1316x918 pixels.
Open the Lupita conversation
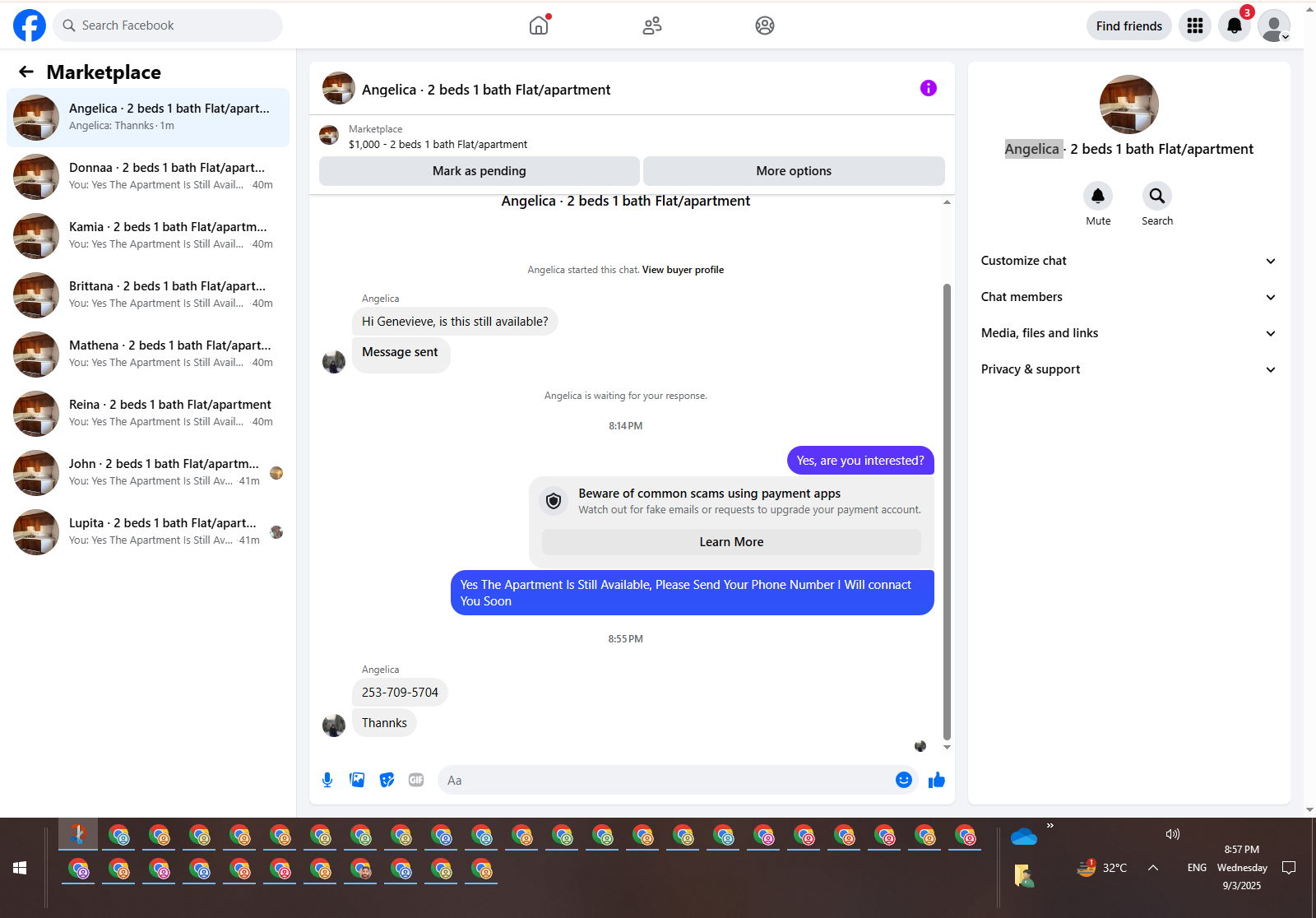148,532
